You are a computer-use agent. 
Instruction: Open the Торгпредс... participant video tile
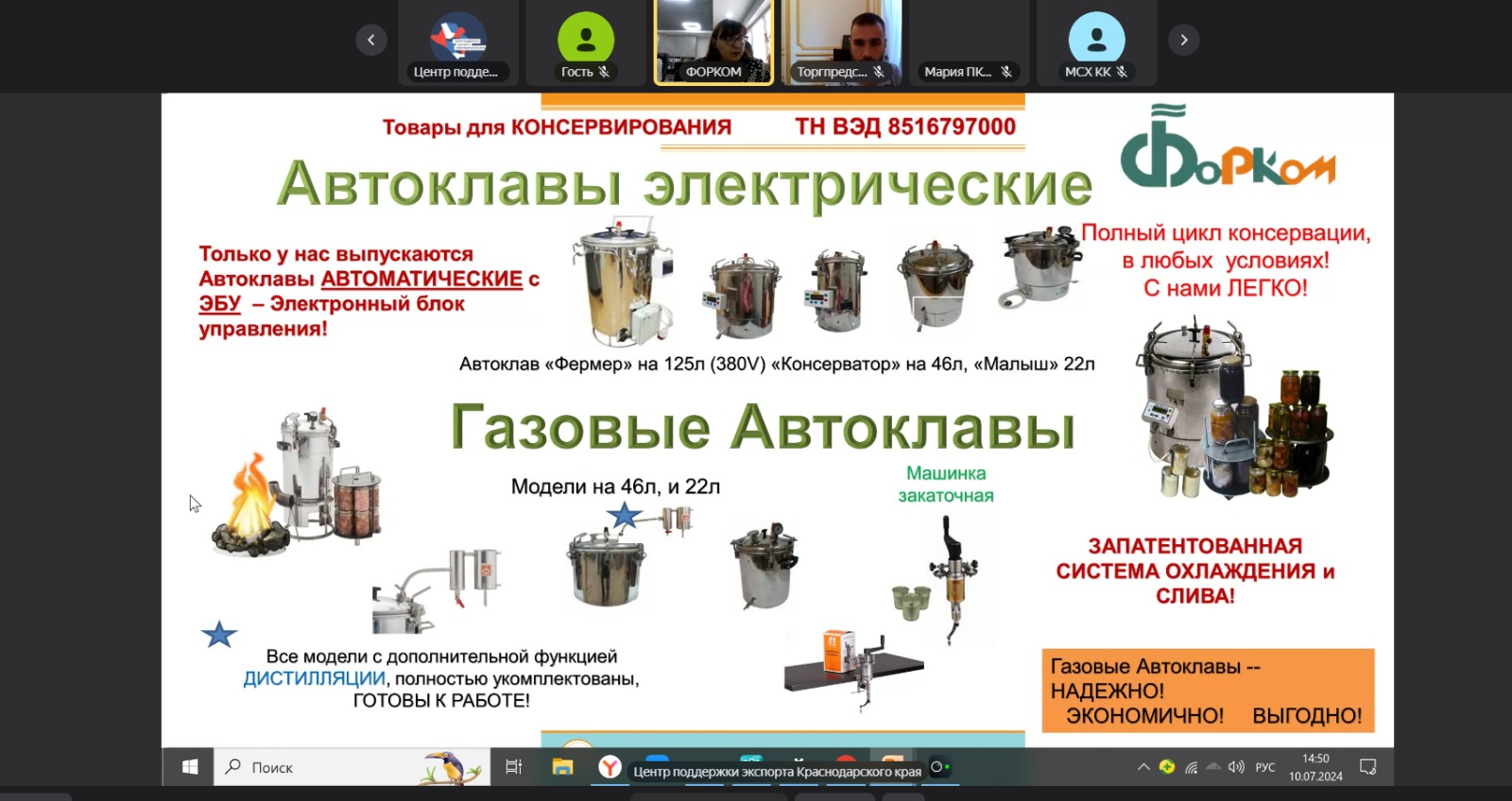[x=841, y=43]
